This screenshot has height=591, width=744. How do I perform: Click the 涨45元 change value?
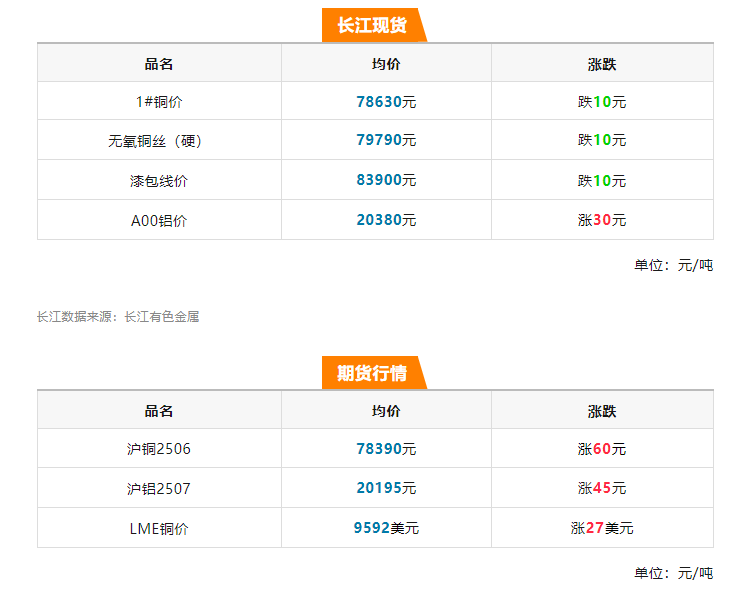pos(602,489)
